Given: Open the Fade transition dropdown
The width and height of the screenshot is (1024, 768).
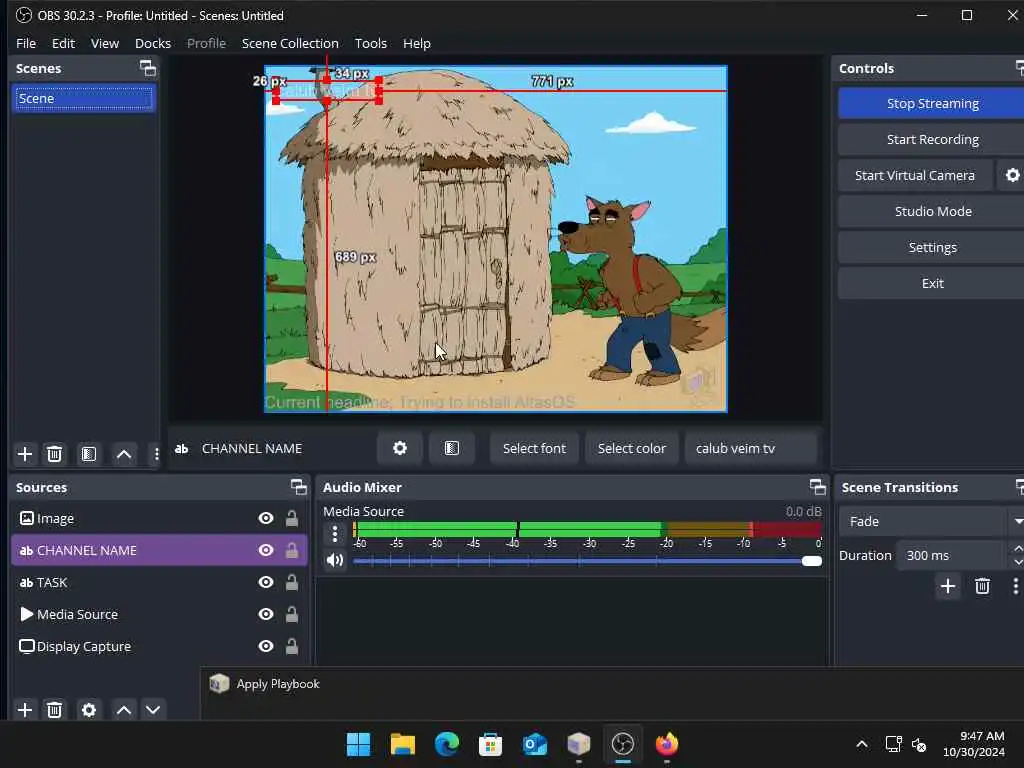Looking at the screenshot, I should pos(931,521).
